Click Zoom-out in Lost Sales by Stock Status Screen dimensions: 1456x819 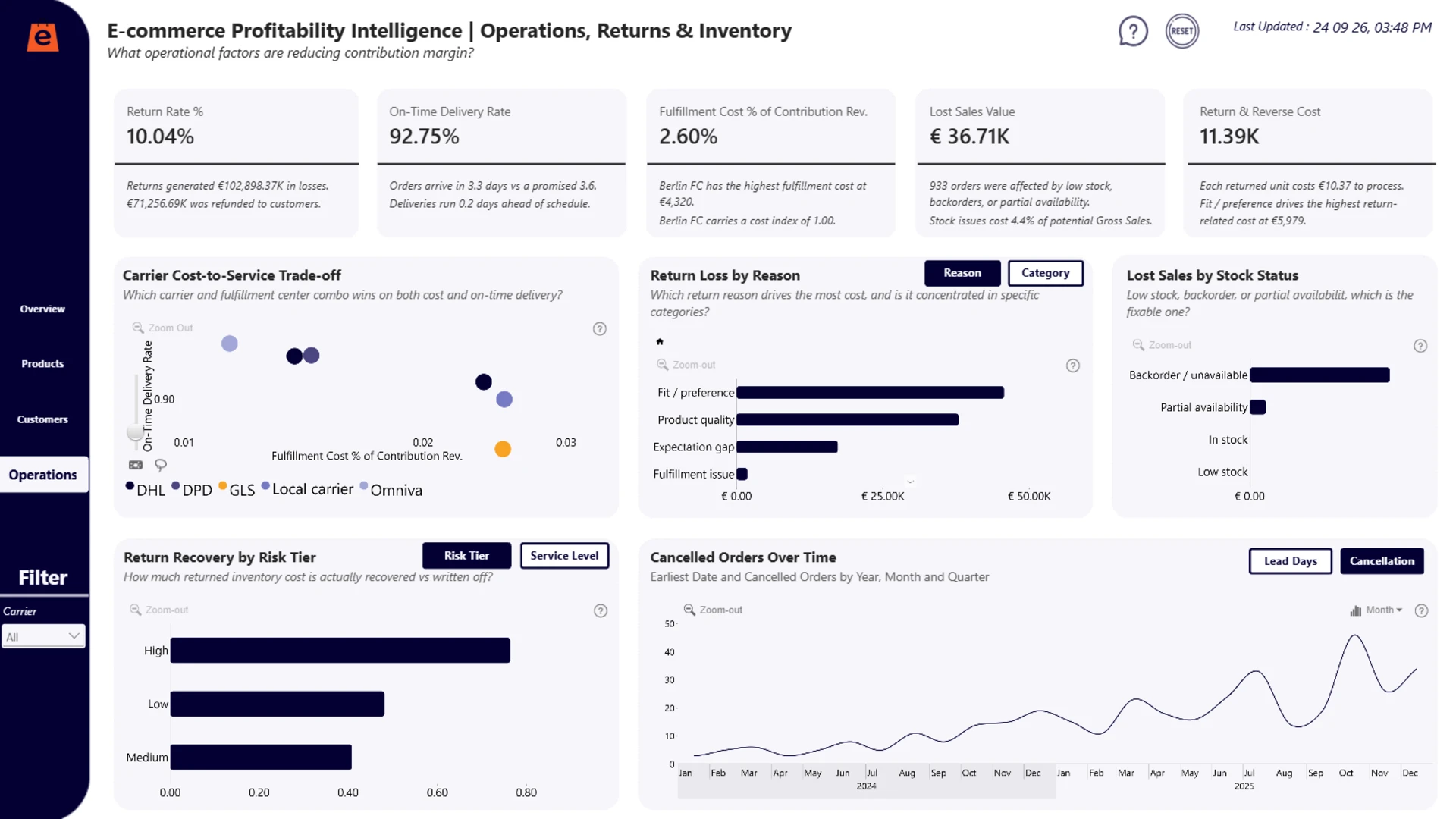(1162, 345)
